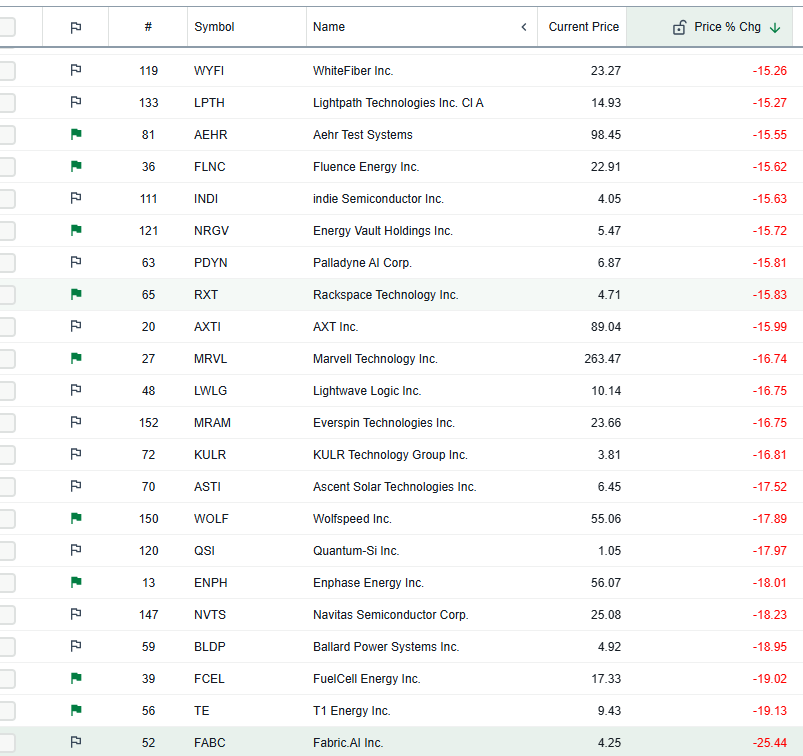
Task: Check the WYFI row checkbox
Action: tap(6, 71)
